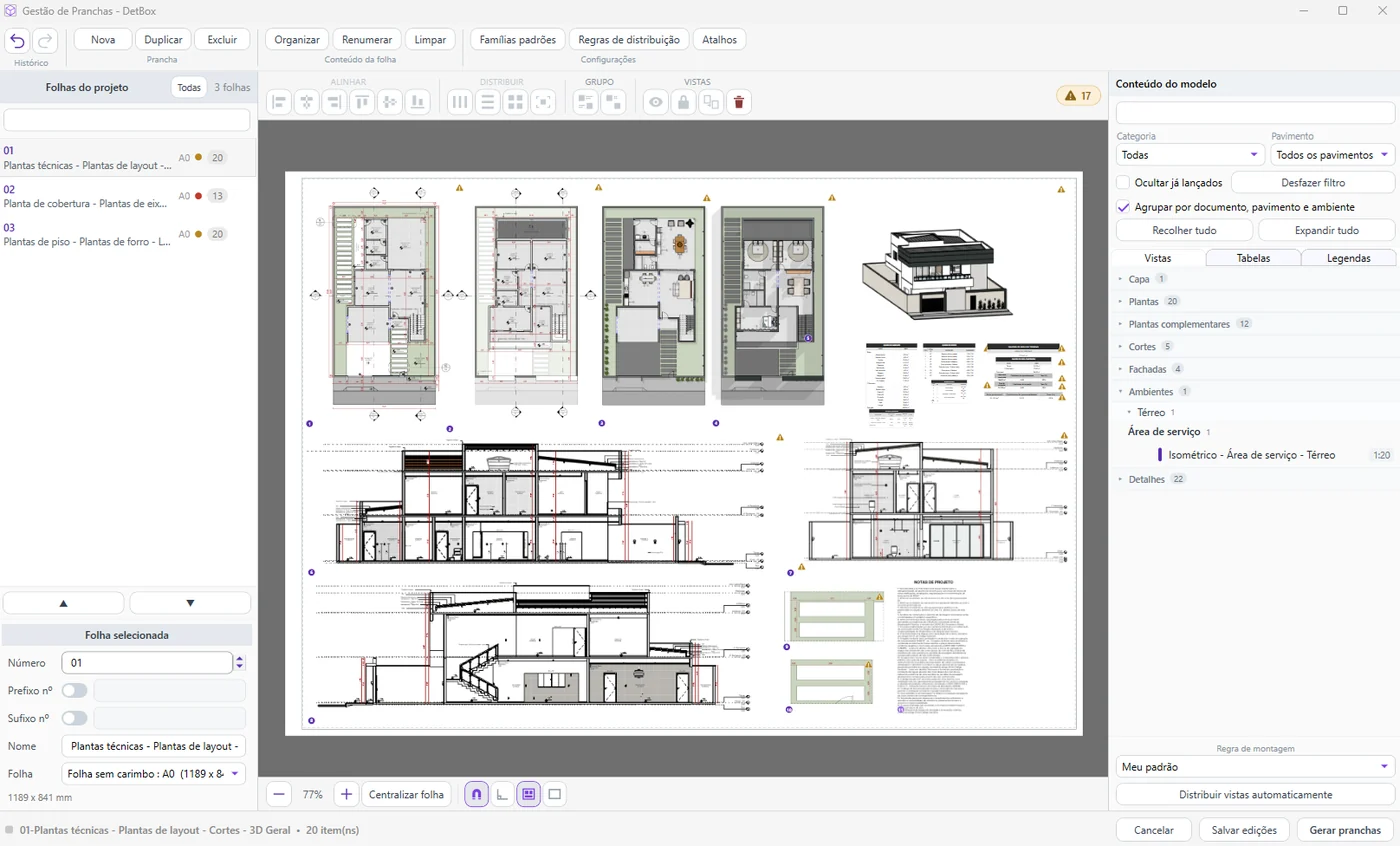Uncheck Agrupar por documento, pavimento e ambiente
The height and width of the screenshot is (846, 1400).
click(x=1123, y=207)
